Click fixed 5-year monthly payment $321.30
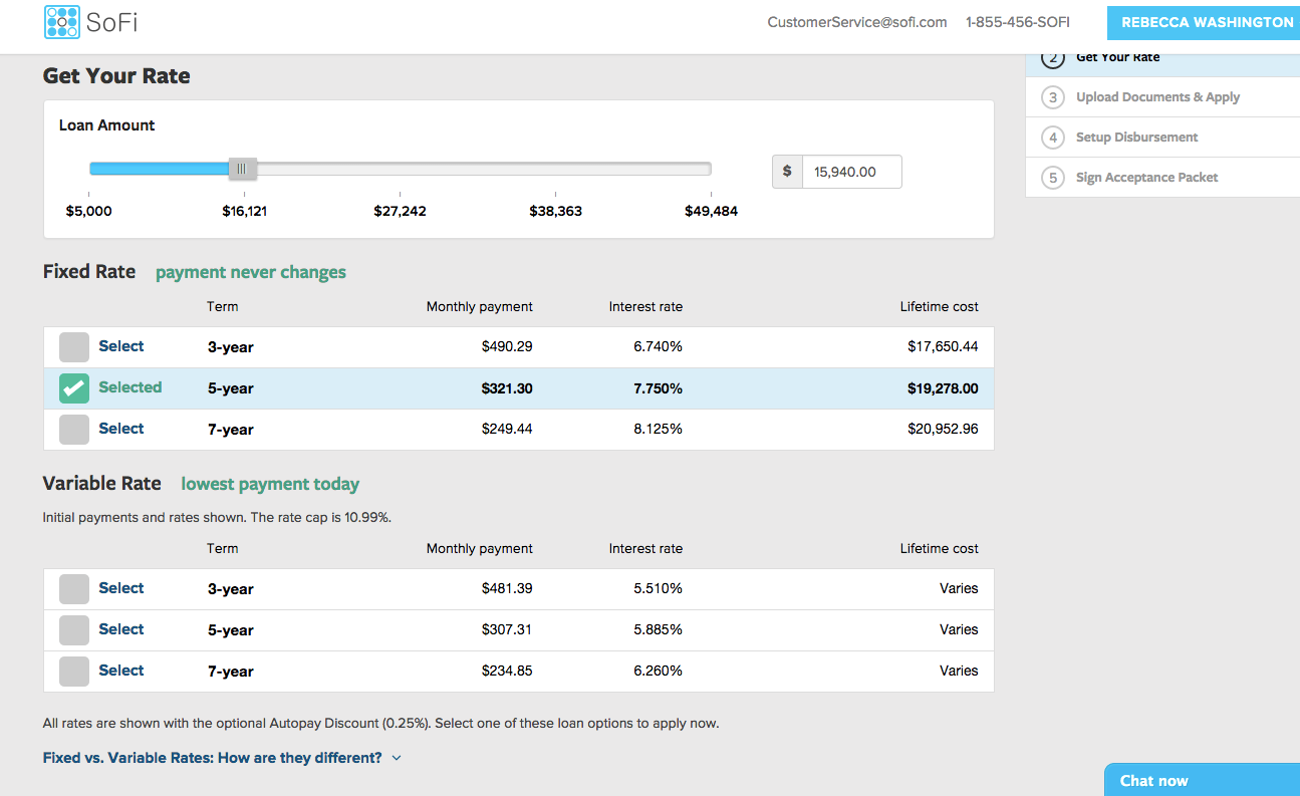The width and height of the screenshot is (1300, 796). tap(506, 388)
